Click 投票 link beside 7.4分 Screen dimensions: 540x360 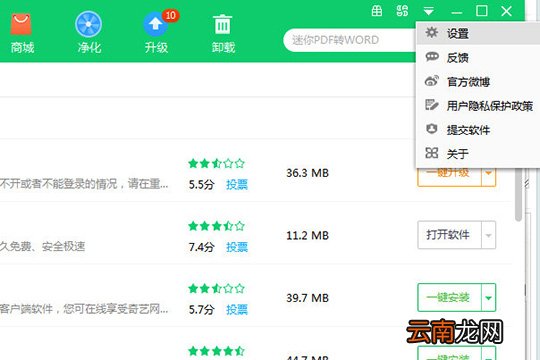click(237, 247)
